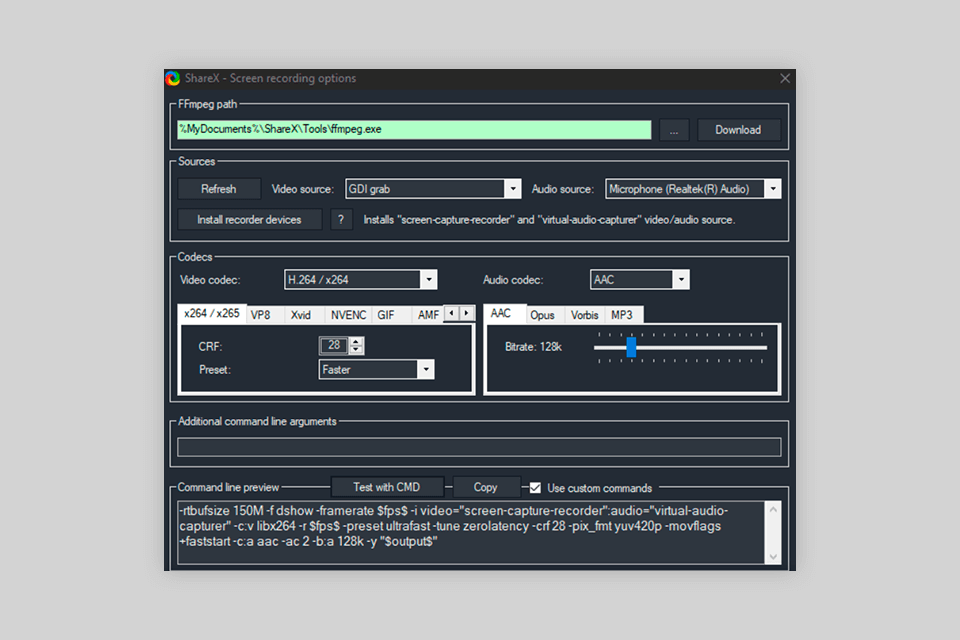Image resolution: width=960 pixels, height=640 pixels.
Task: Click the CRF value field showing 28
Action: (334, 345)
